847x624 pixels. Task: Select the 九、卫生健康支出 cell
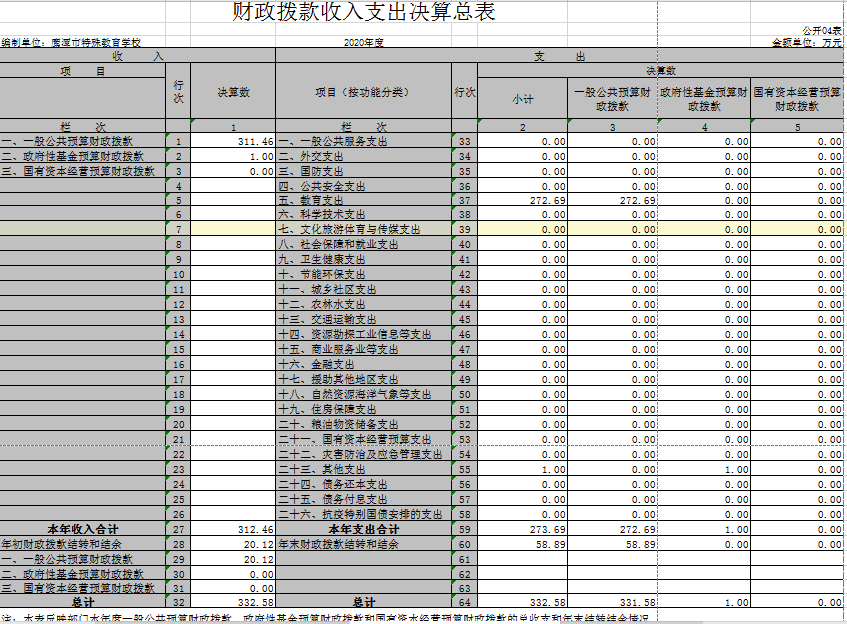(x=364, y=259)
